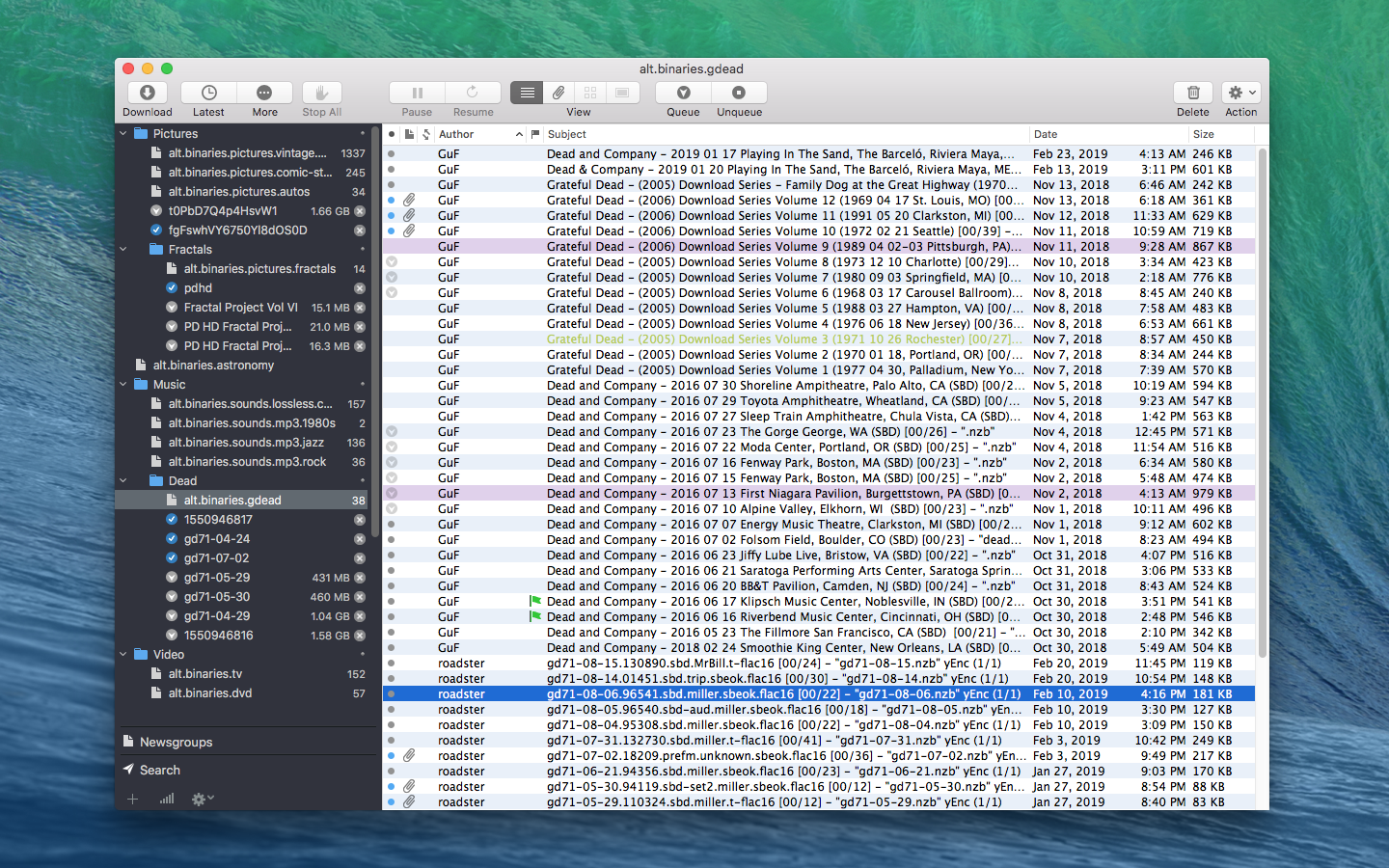This screenshot has height=868, width=1389.
Task: Toggle status circle on Download Series Volume 8
Action: [392, 261]
